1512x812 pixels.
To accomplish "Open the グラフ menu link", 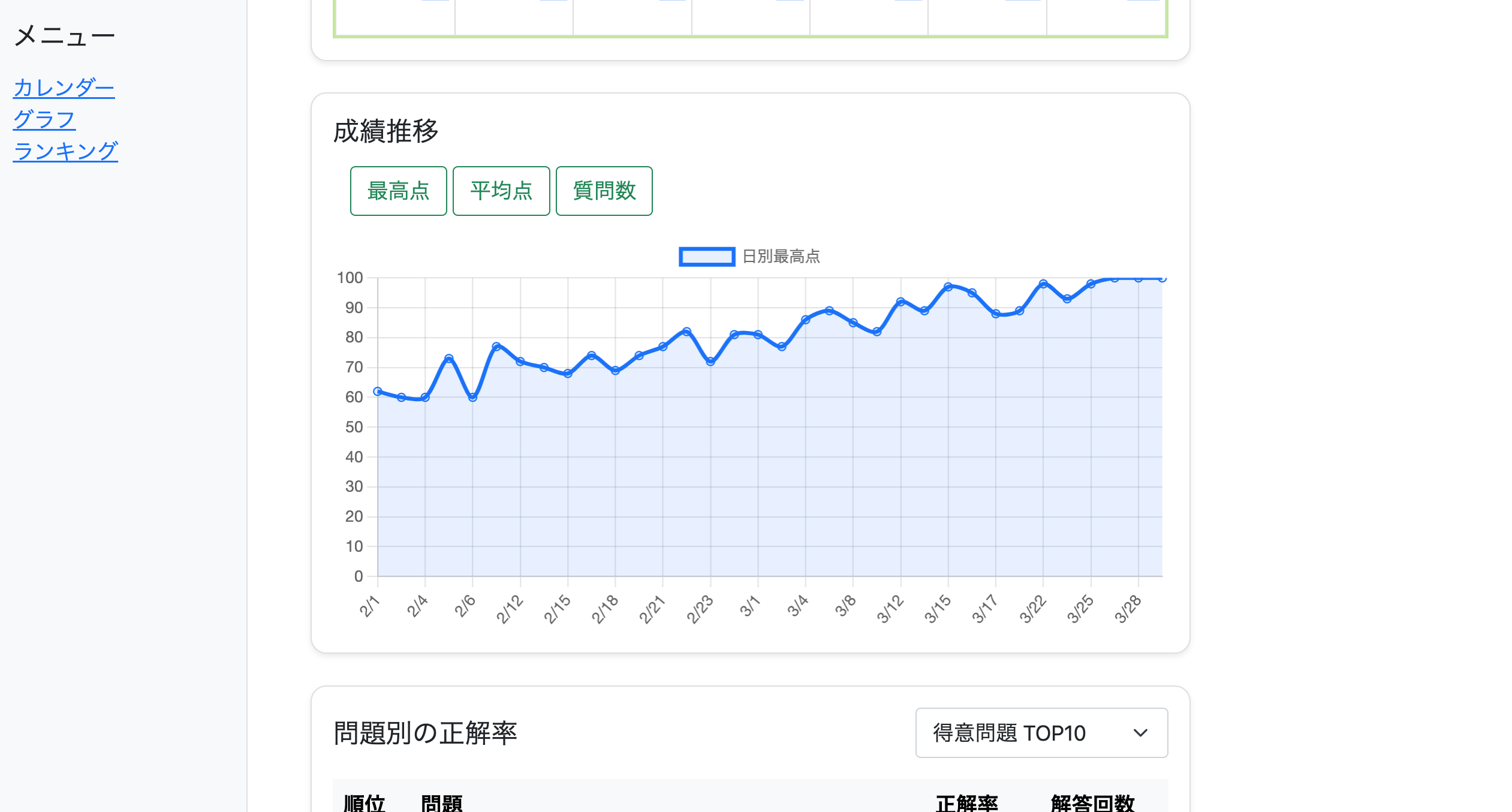I will (44, 119).
